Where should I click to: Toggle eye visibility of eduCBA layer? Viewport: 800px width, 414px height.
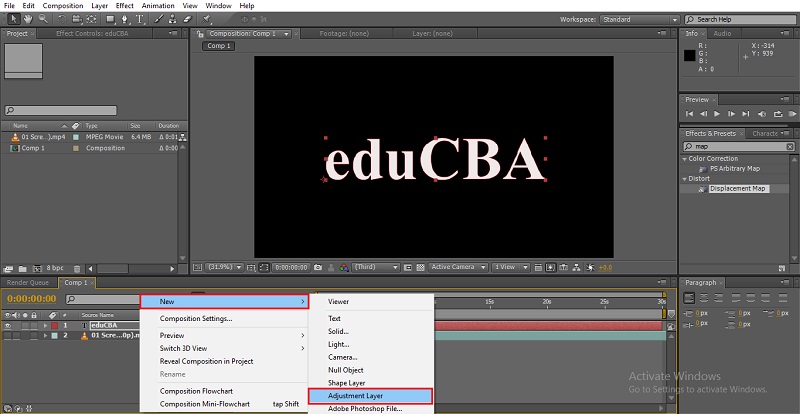click(8, 325)
